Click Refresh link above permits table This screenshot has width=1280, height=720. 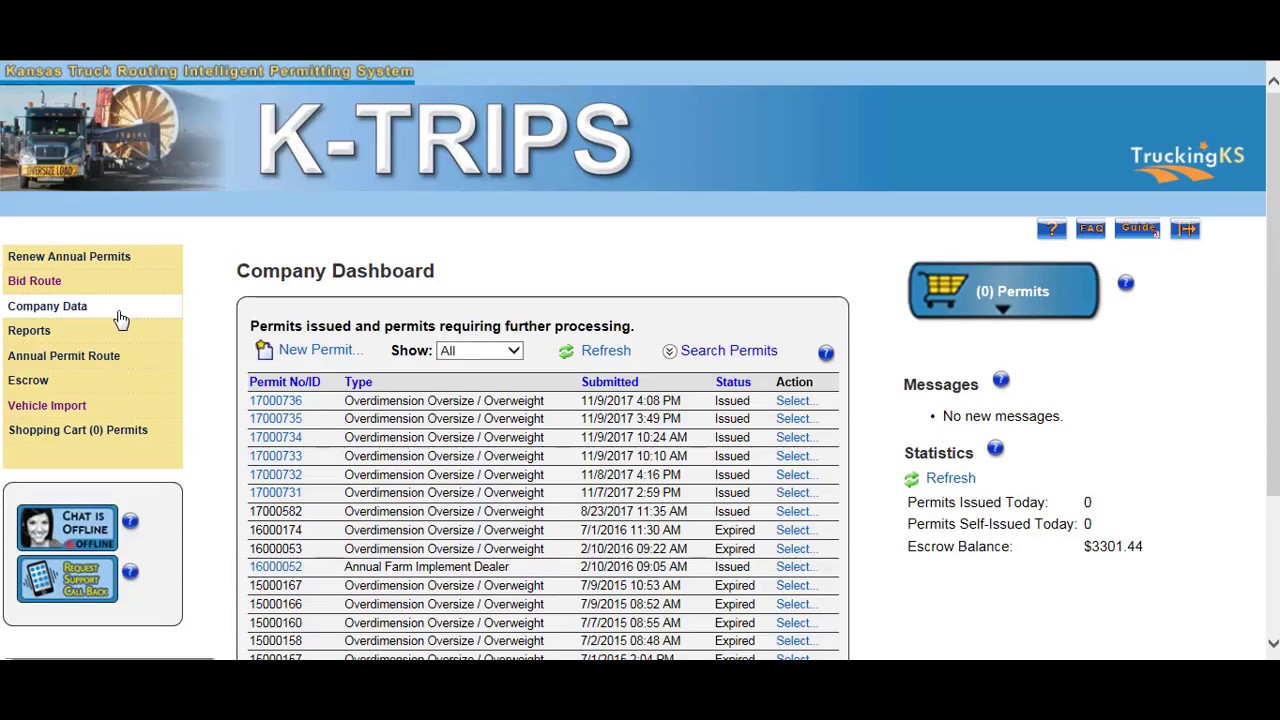click(x=606, y=351)
